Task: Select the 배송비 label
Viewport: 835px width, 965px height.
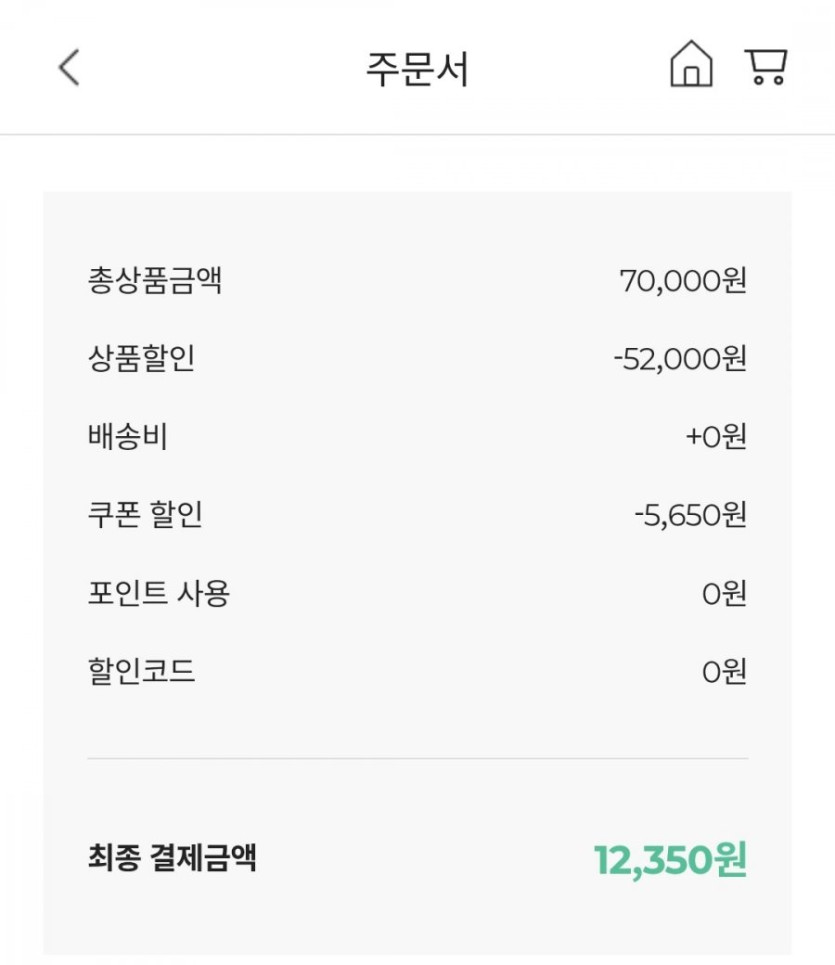Action: tap(128, 437)
